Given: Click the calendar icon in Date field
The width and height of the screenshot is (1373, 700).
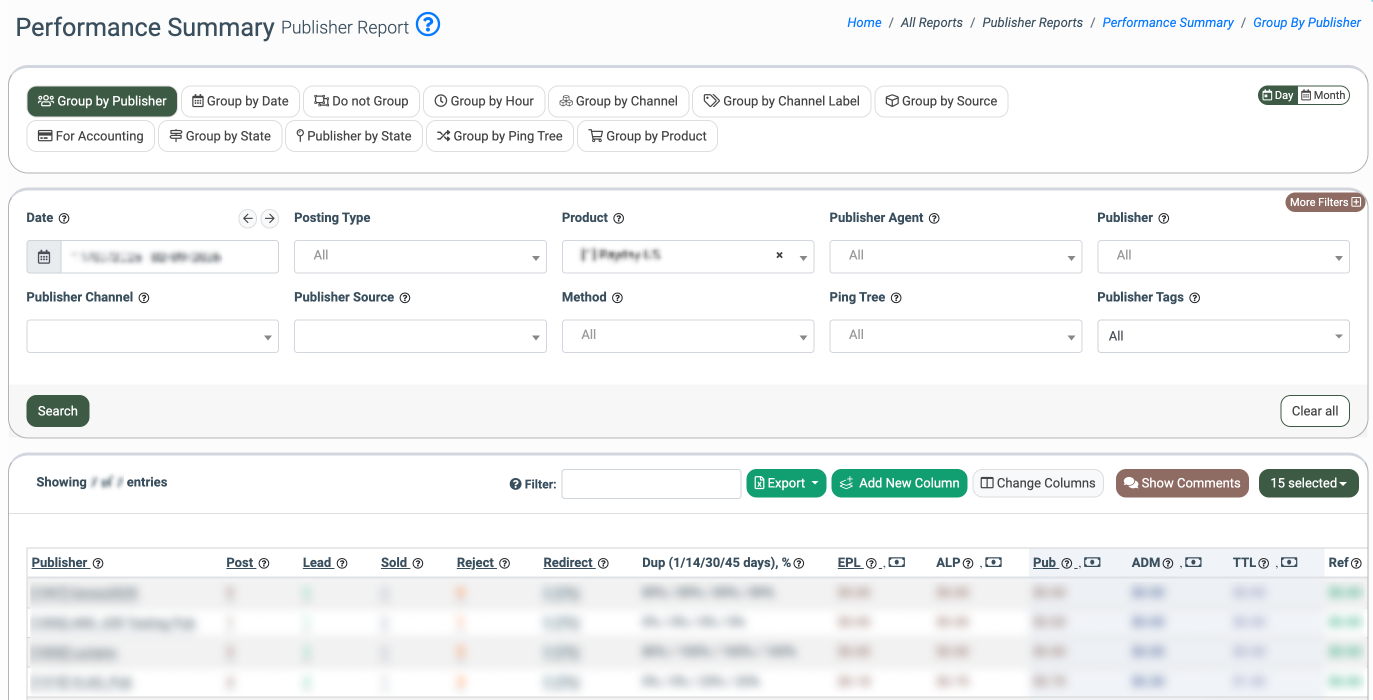Looking at the screenshot, I should 44,257.
